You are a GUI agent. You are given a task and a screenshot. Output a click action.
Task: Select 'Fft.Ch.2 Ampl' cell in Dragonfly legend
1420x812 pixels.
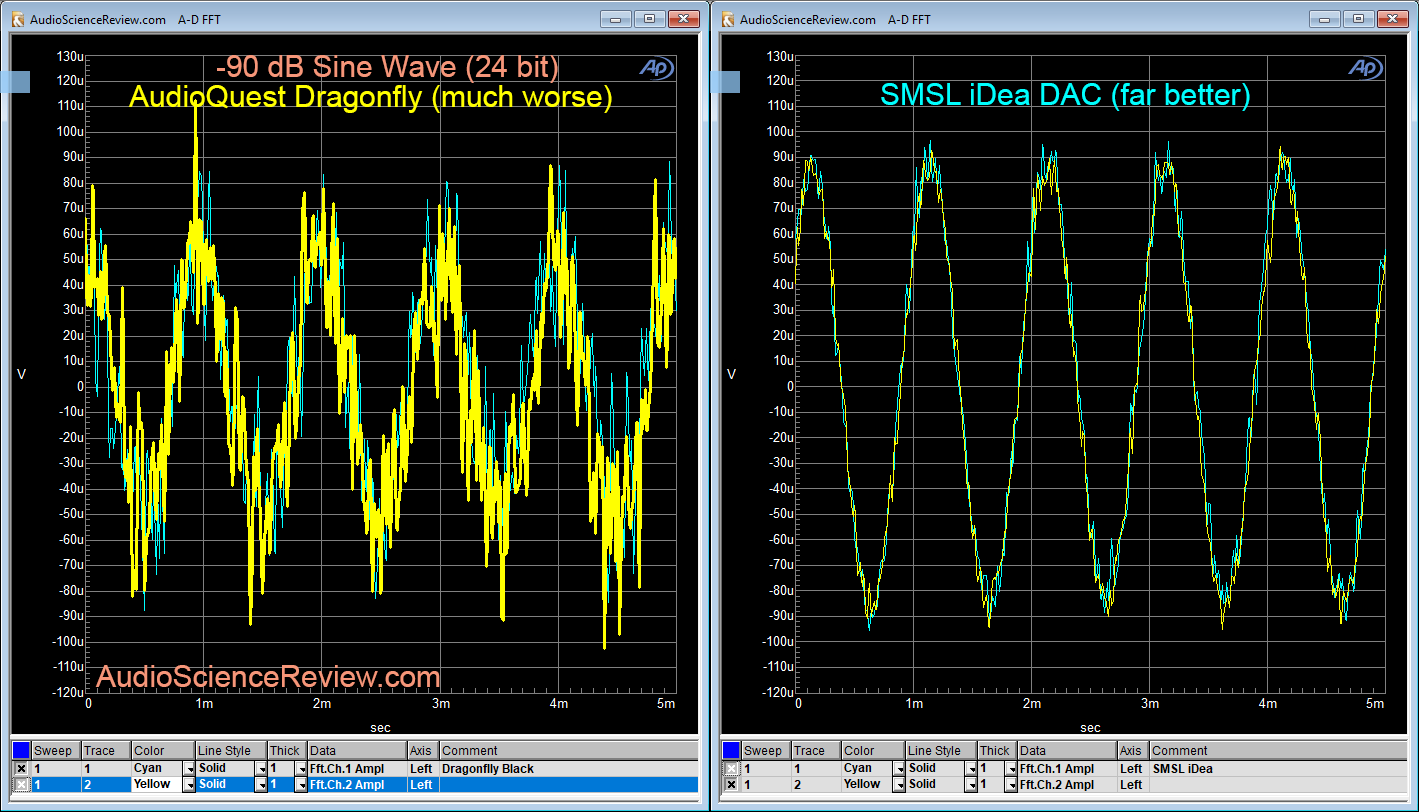pyautogui.click(x=357, y=785)
